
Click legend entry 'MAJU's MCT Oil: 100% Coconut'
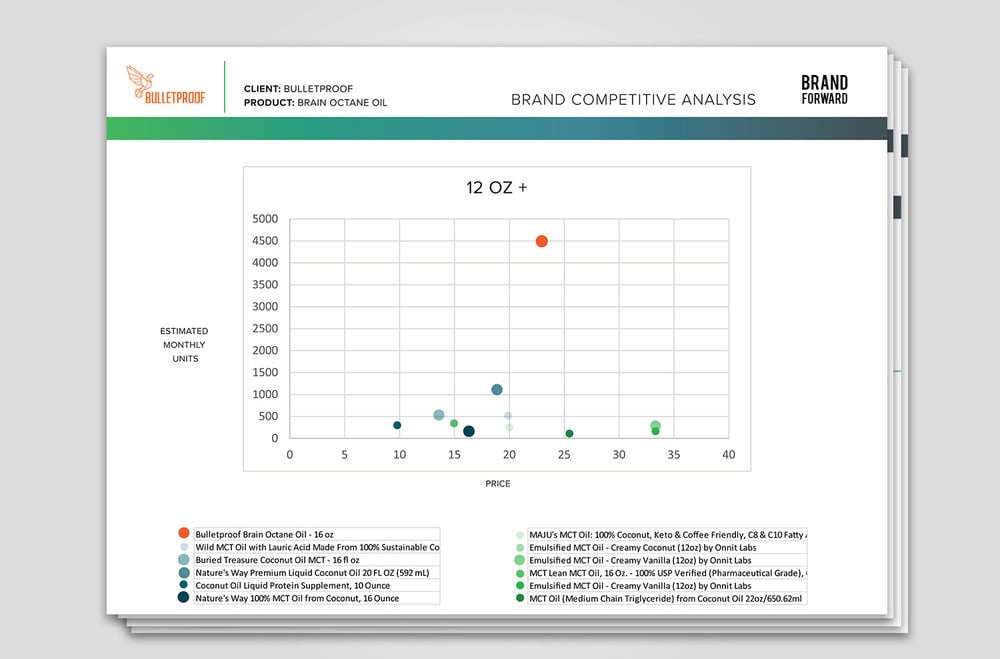(x=667, y=535)
